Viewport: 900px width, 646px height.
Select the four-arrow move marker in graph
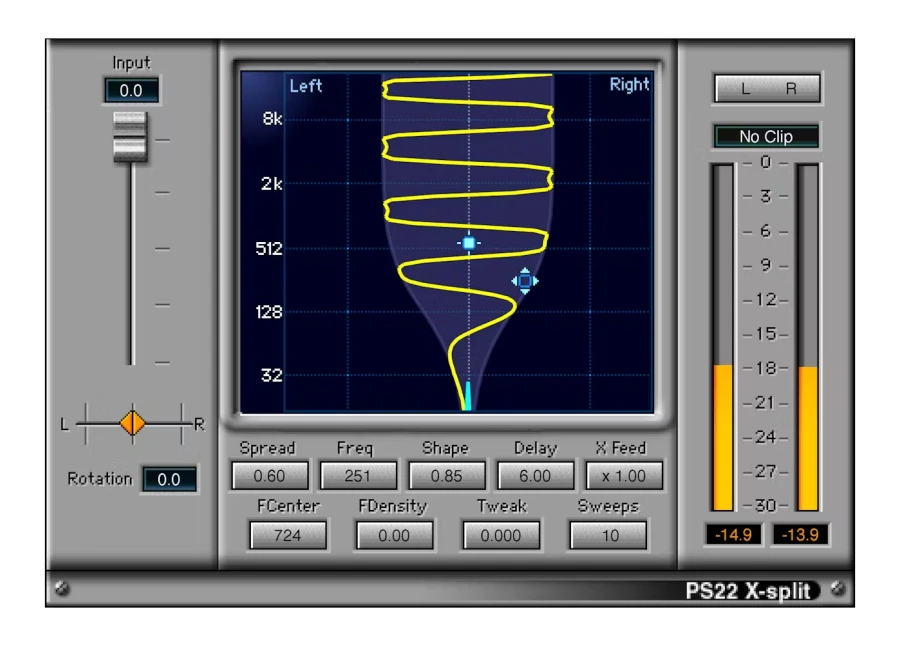[525, 281]
